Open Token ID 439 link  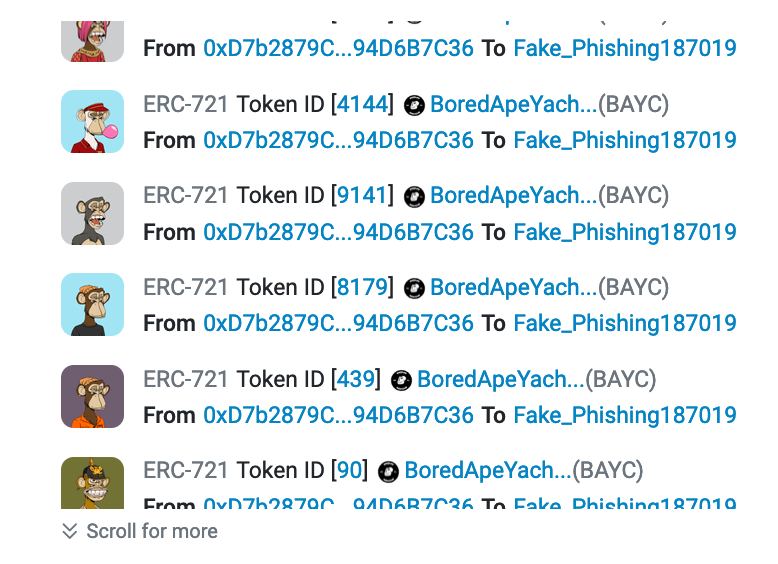[x=356, y=379]
